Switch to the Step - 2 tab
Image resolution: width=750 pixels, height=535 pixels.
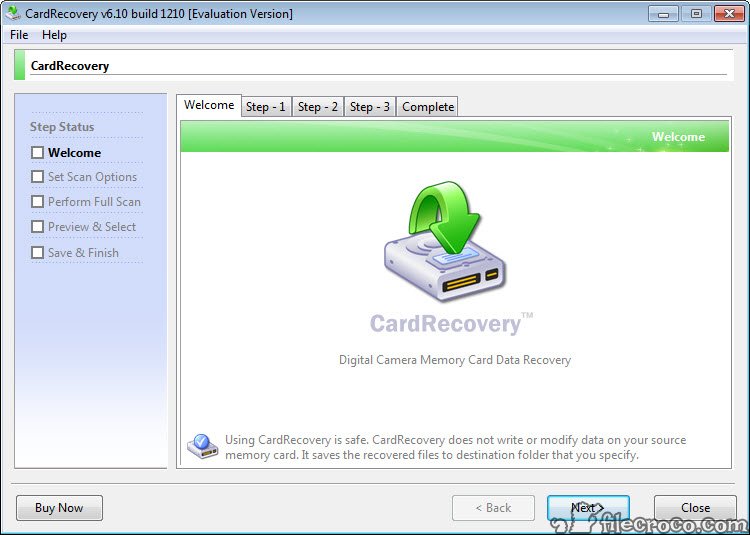[x=318, y=107]
